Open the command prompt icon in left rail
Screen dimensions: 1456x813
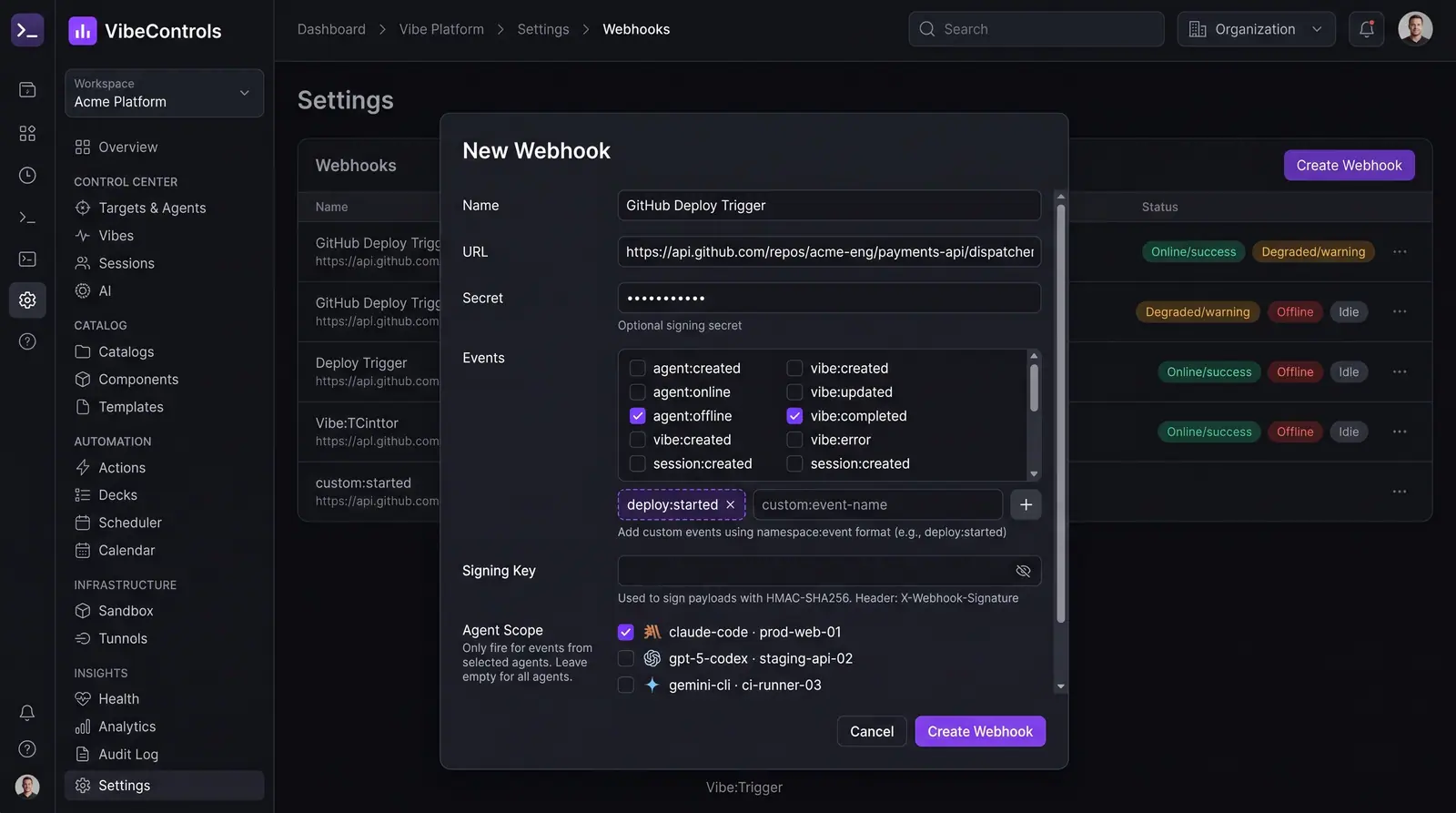[27, 218]
